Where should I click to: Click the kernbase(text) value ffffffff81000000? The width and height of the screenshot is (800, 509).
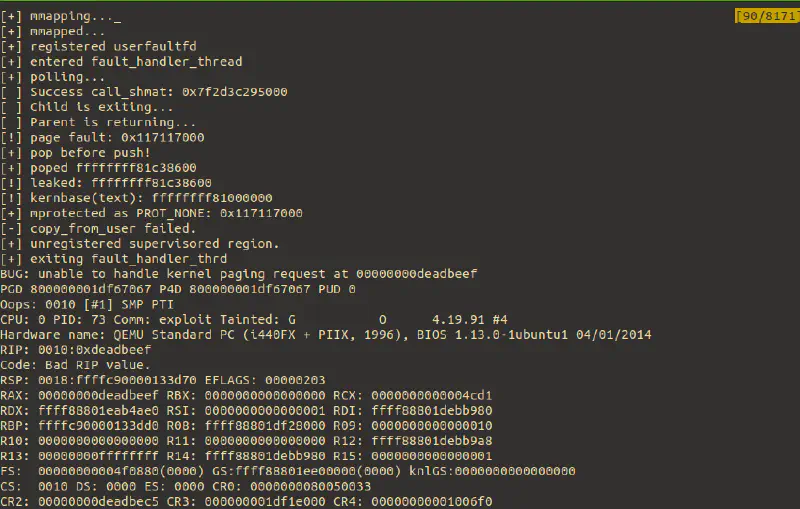tap(212, 198)
